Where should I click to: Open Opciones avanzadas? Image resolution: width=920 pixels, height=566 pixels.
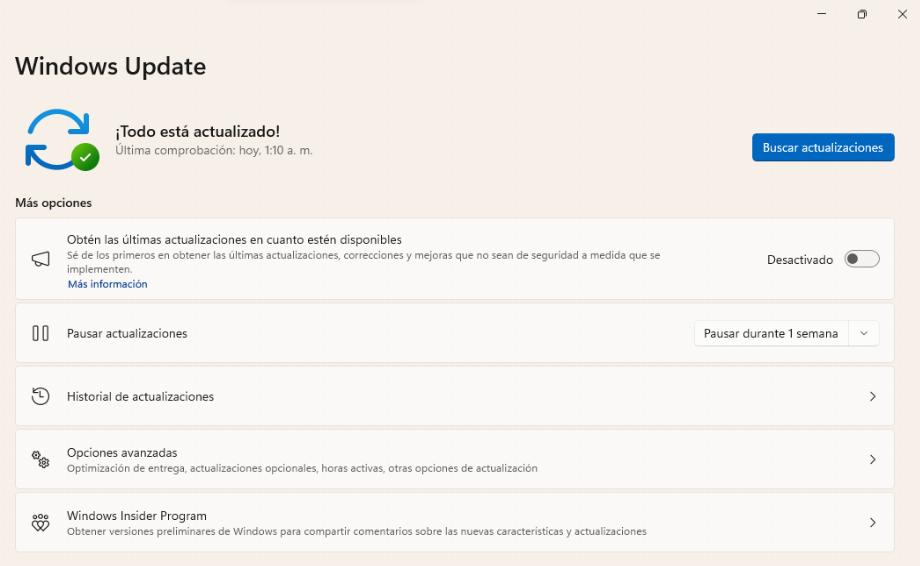455,459
